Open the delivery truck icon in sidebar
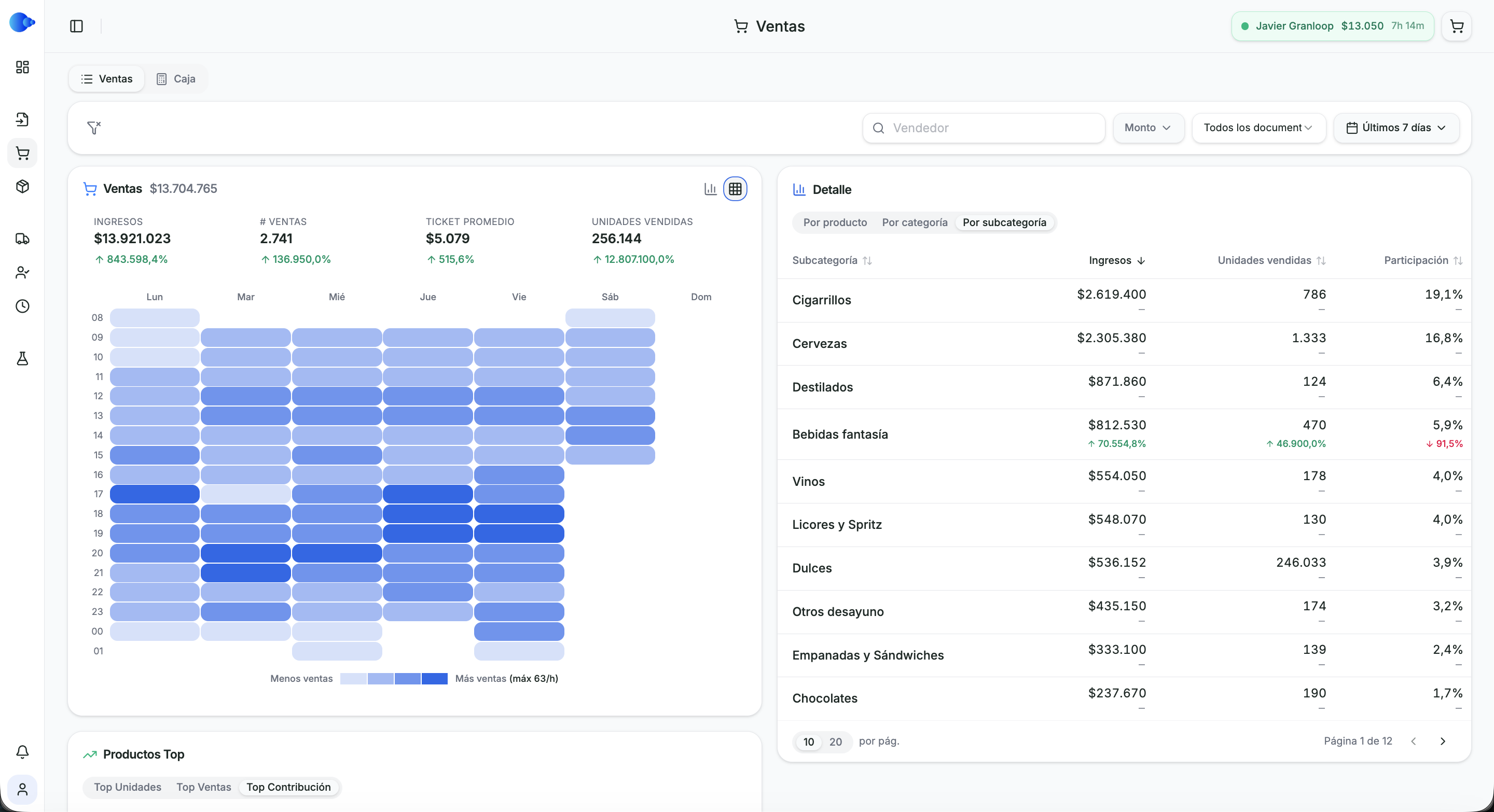The height and width of the screenshot is (812, 1494). pyautogui.click(x=22, y=239)
